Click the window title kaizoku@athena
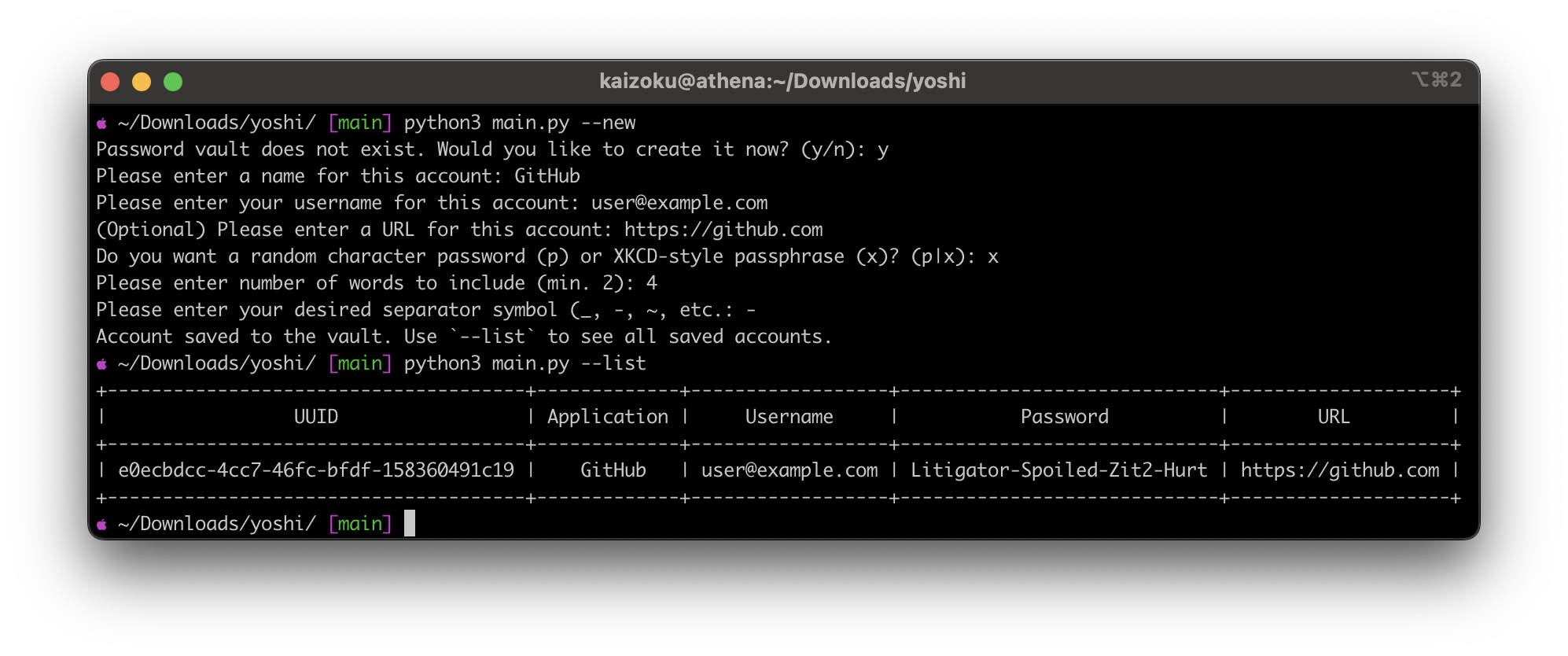 (x=782, y=81)
